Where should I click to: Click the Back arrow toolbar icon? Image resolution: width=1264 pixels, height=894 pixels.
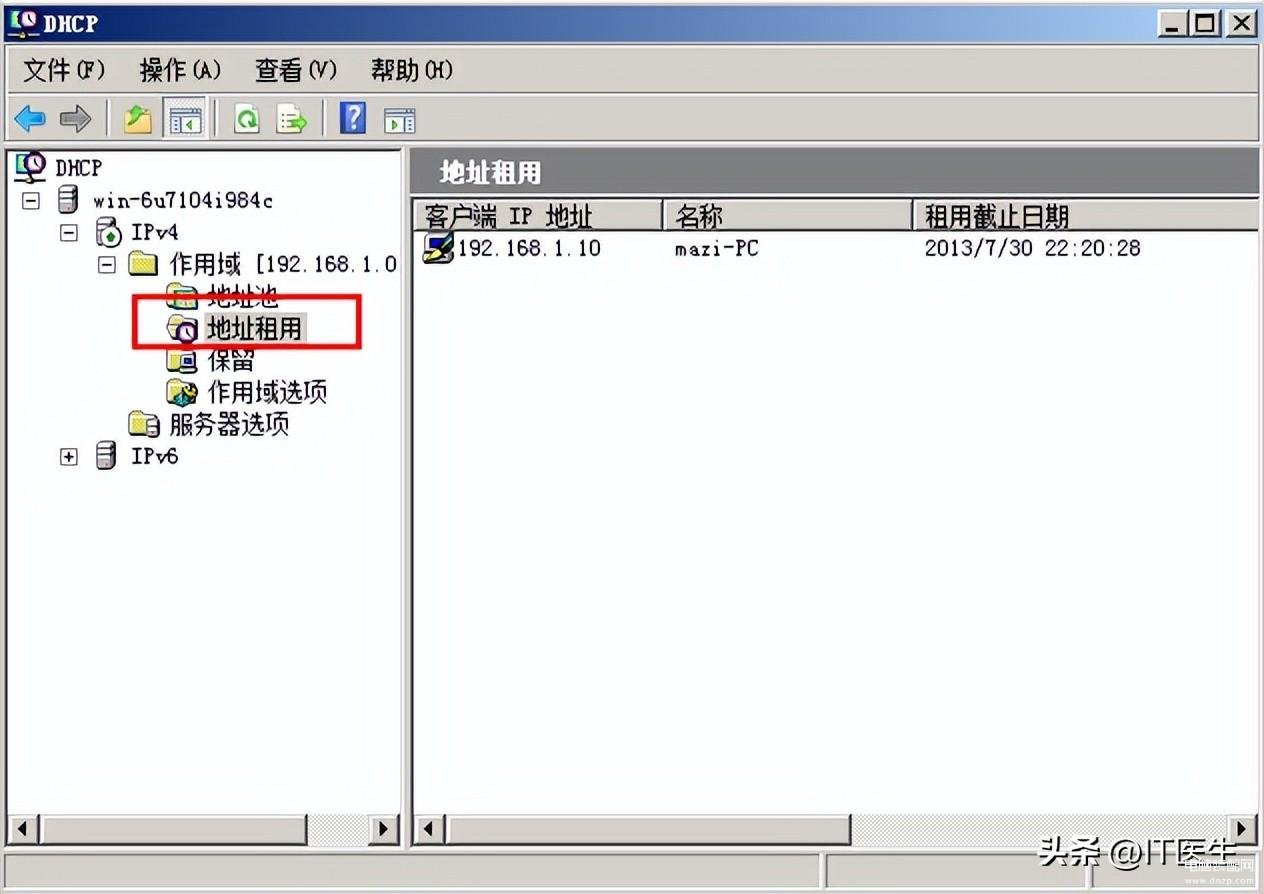pos(30,120)
